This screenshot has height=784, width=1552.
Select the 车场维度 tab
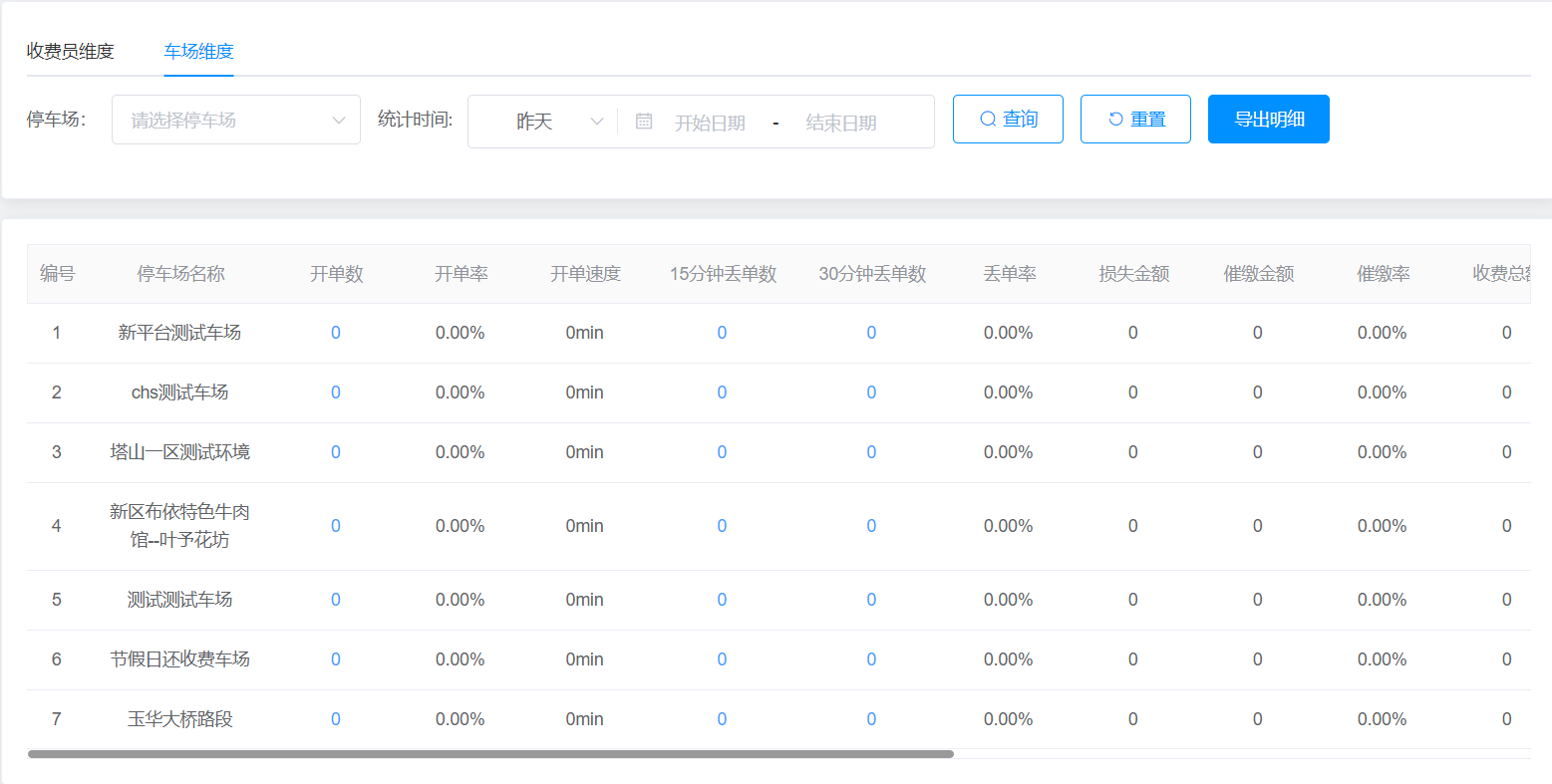click(198, 51)
